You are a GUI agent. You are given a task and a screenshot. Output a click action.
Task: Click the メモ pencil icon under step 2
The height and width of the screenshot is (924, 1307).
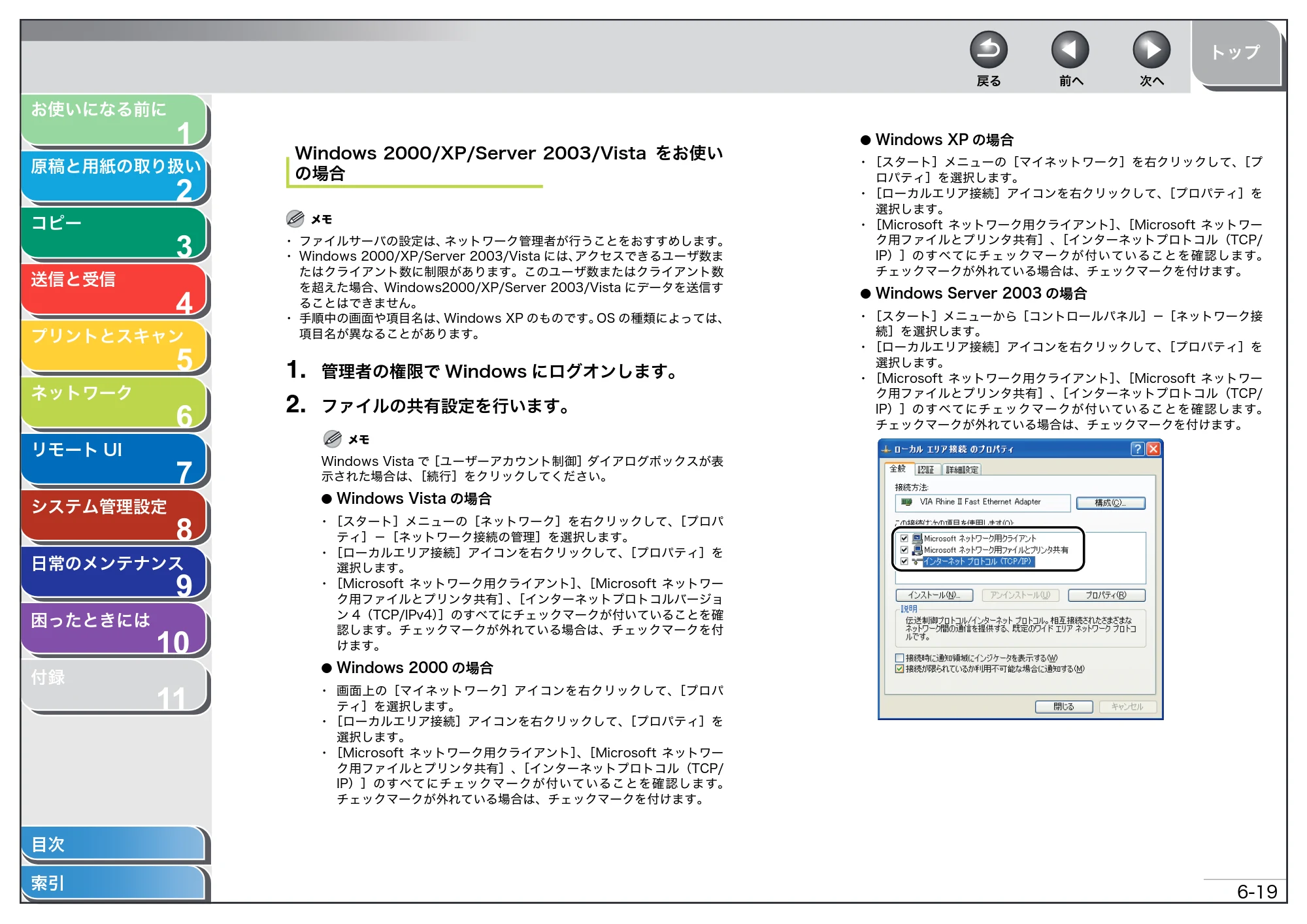pos(333,438)
